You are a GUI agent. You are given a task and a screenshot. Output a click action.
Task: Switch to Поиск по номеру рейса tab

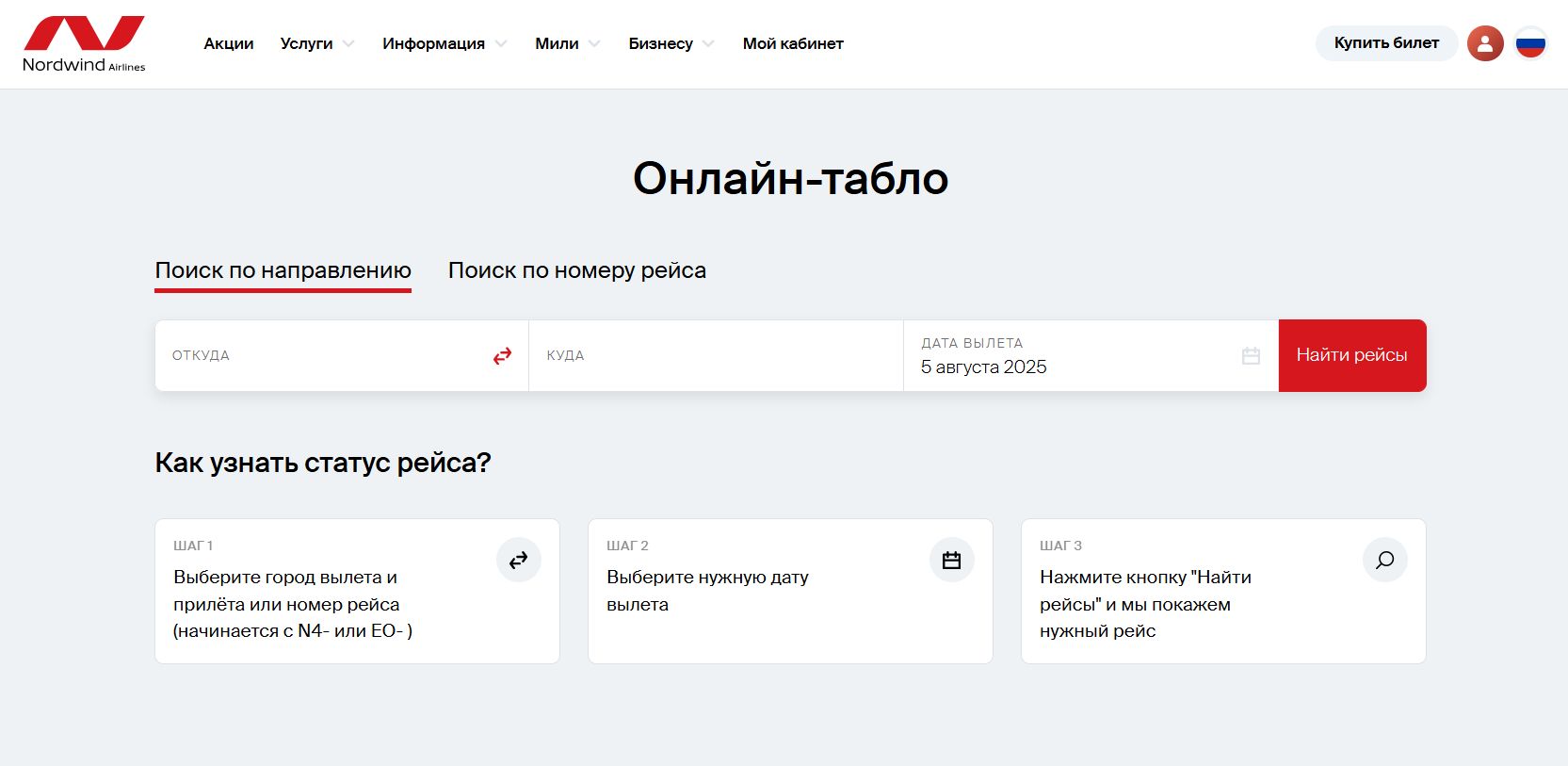click(577, 270)
